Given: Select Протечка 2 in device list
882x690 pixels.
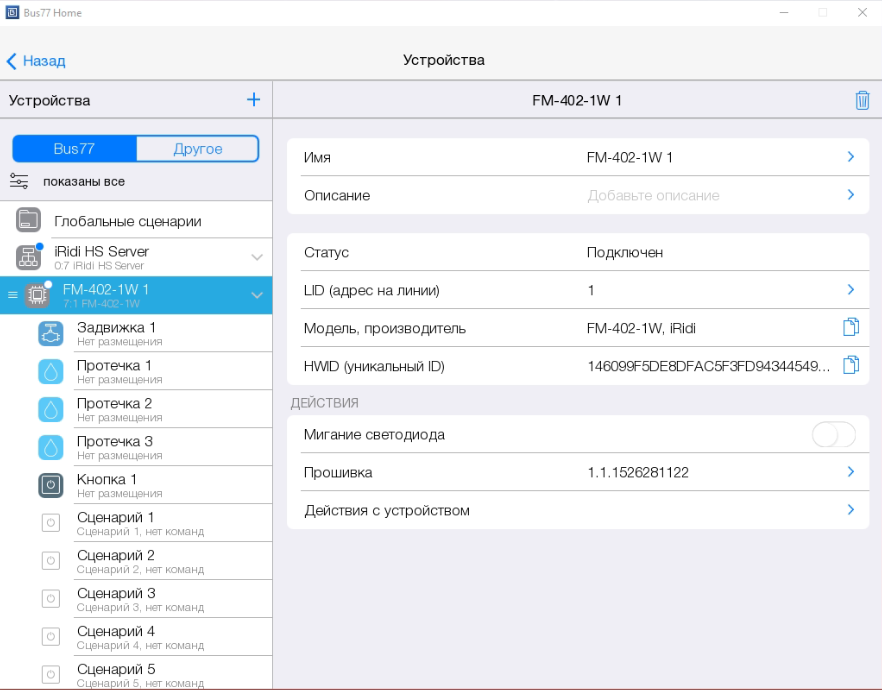Looking at the screenshot, I should pyautogui.click(x=114, y=409).
